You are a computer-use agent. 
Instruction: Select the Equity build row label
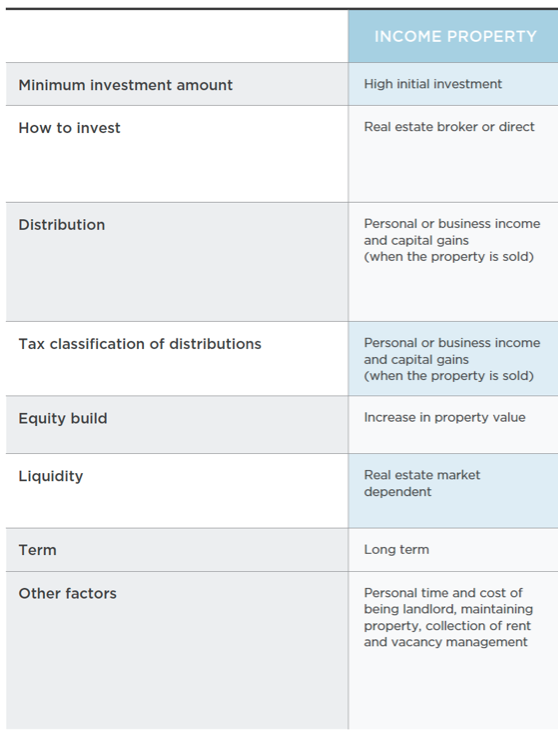point(63,418)
